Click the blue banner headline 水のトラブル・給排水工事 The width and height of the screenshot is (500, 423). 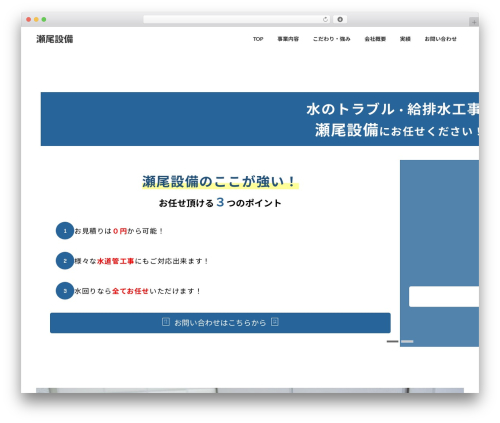pyautogui.click(x=393, y=109)
